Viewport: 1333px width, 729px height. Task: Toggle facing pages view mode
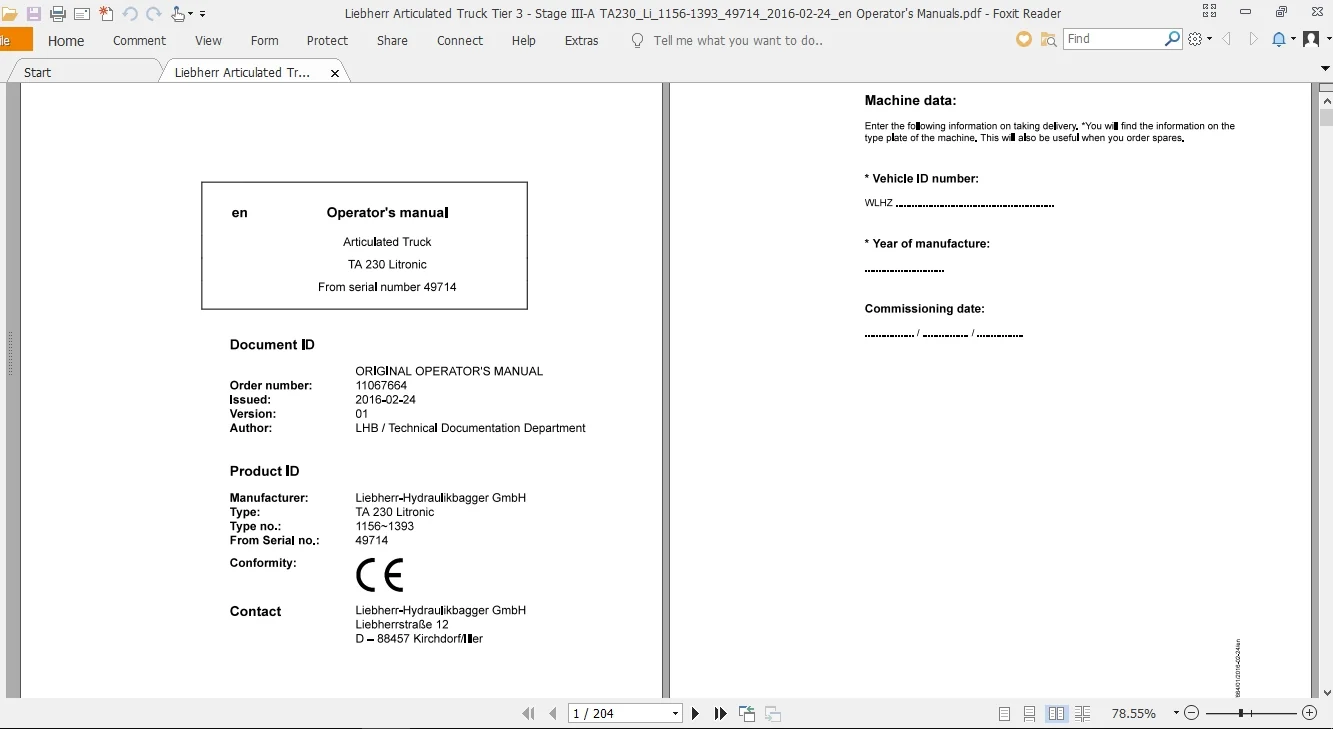coord(1056,714)
